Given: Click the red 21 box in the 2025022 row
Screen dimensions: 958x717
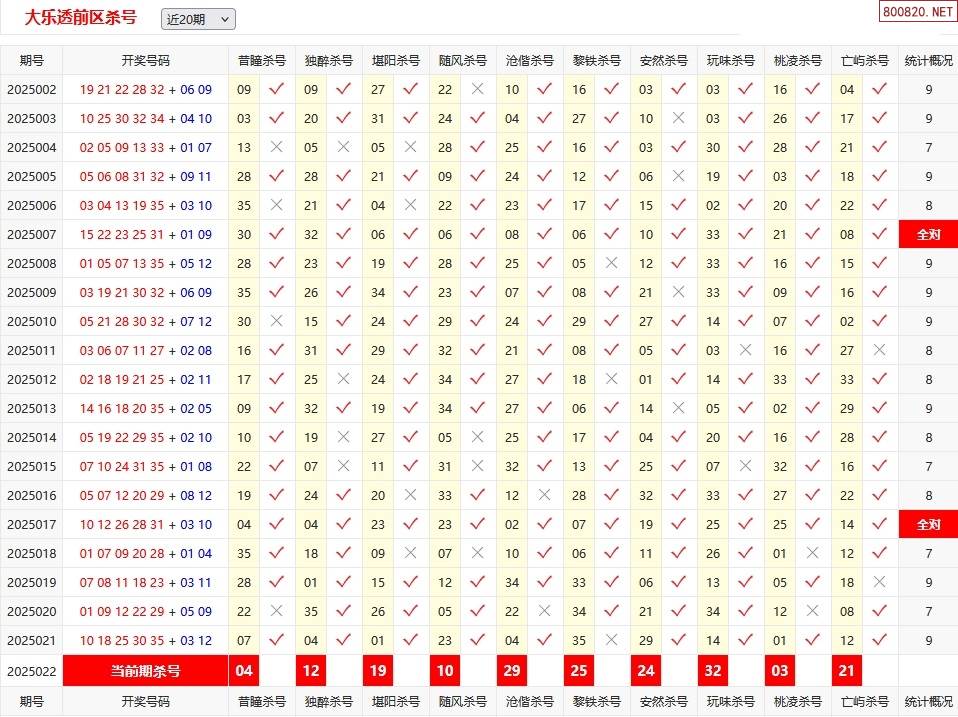Looking at the screenshot, I should tap(847, 671).
